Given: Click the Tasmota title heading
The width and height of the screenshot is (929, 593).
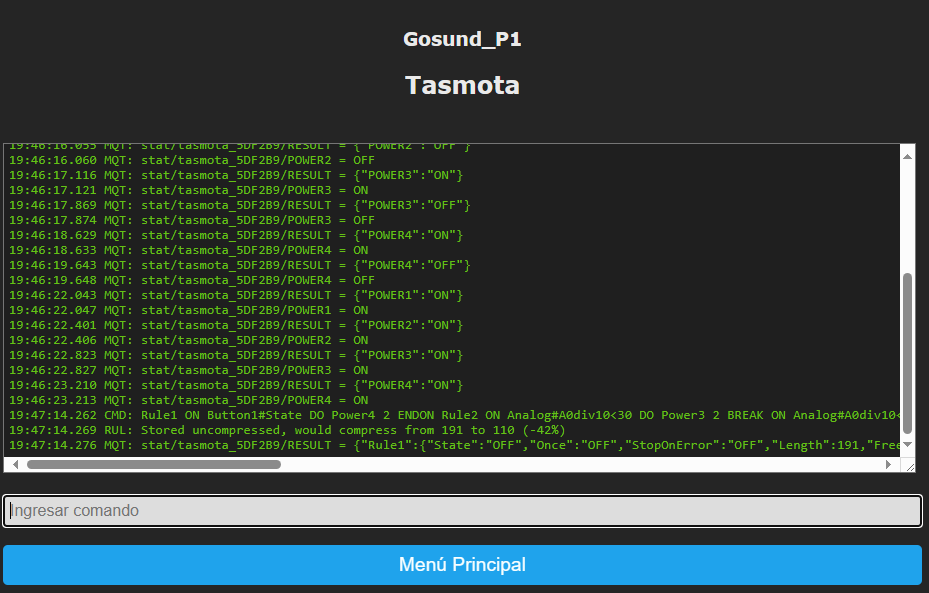Looking at the screenshot, I should click(462, 85).
